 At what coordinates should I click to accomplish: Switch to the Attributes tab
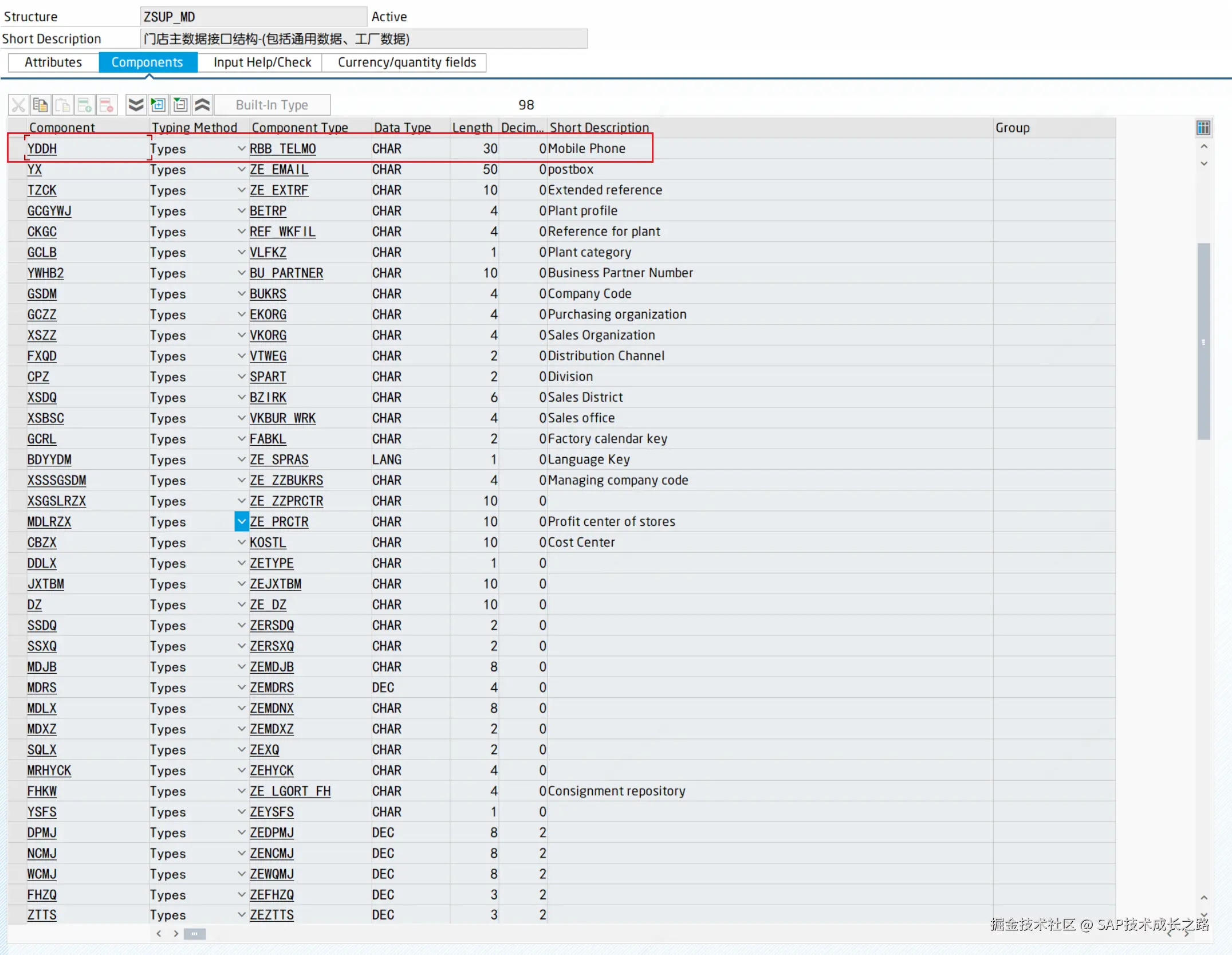(53, 62)
